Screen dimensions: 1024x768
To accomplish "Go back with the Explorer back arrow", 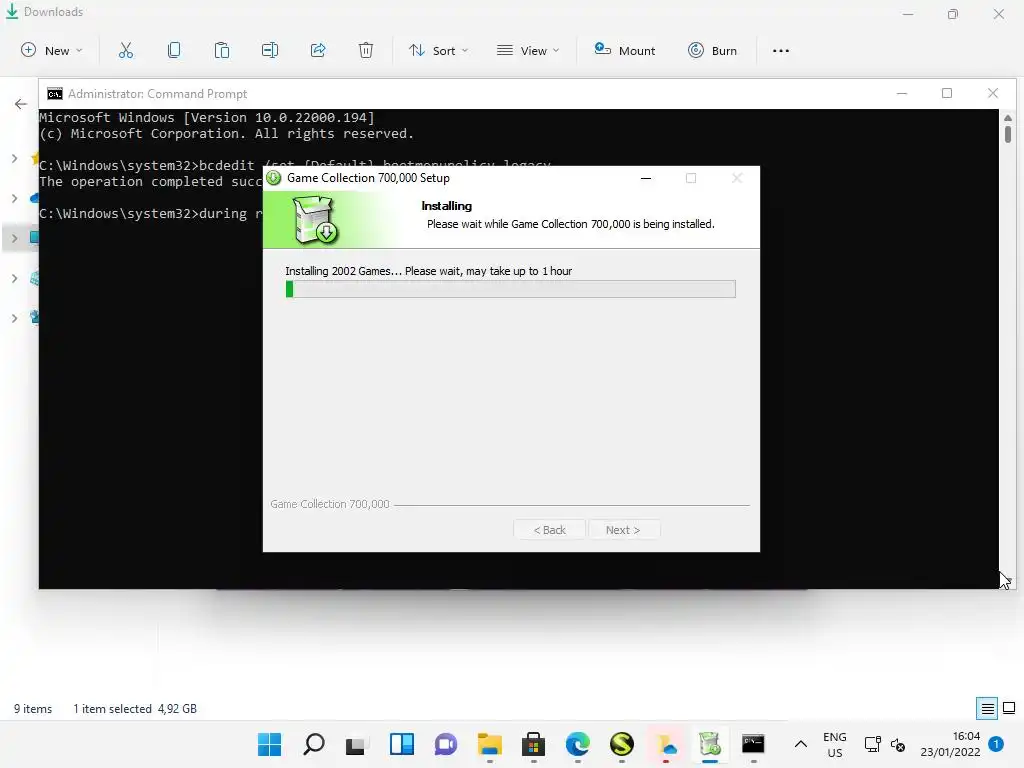I will click(x=21, y=104).
